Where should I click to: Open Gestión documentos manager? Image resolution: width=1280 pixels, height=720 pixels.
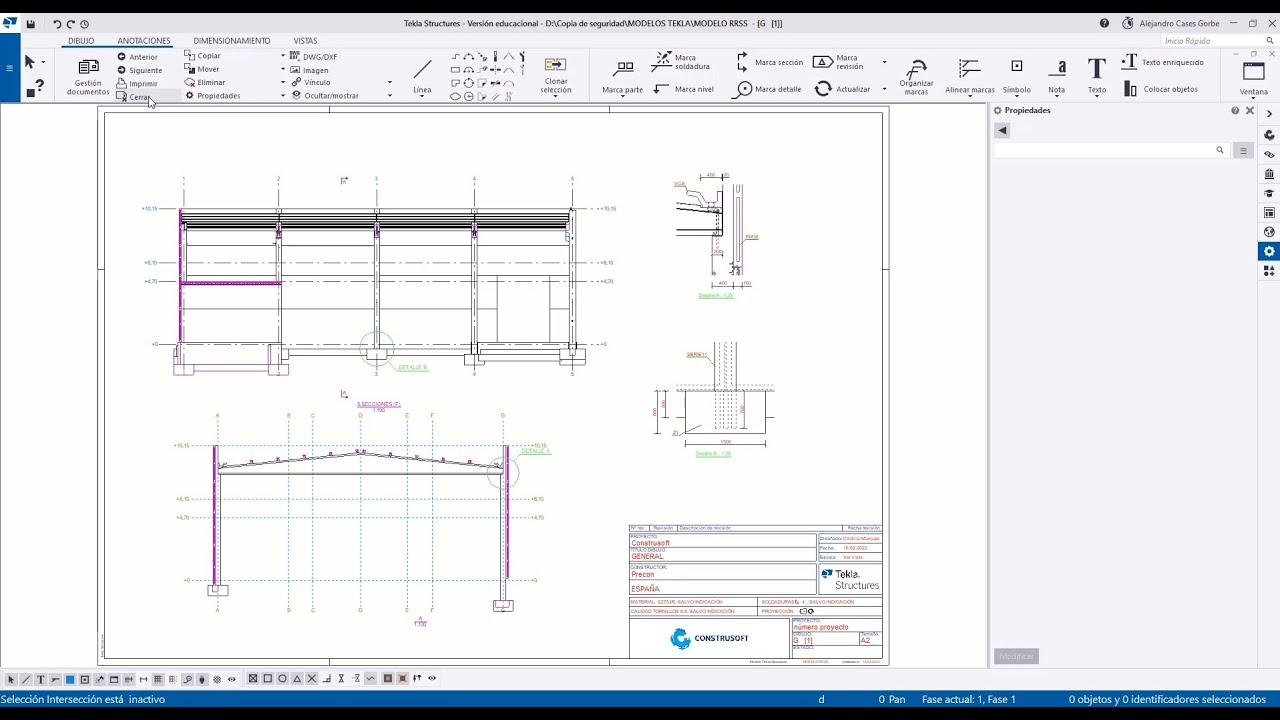(x=88, y=76)
